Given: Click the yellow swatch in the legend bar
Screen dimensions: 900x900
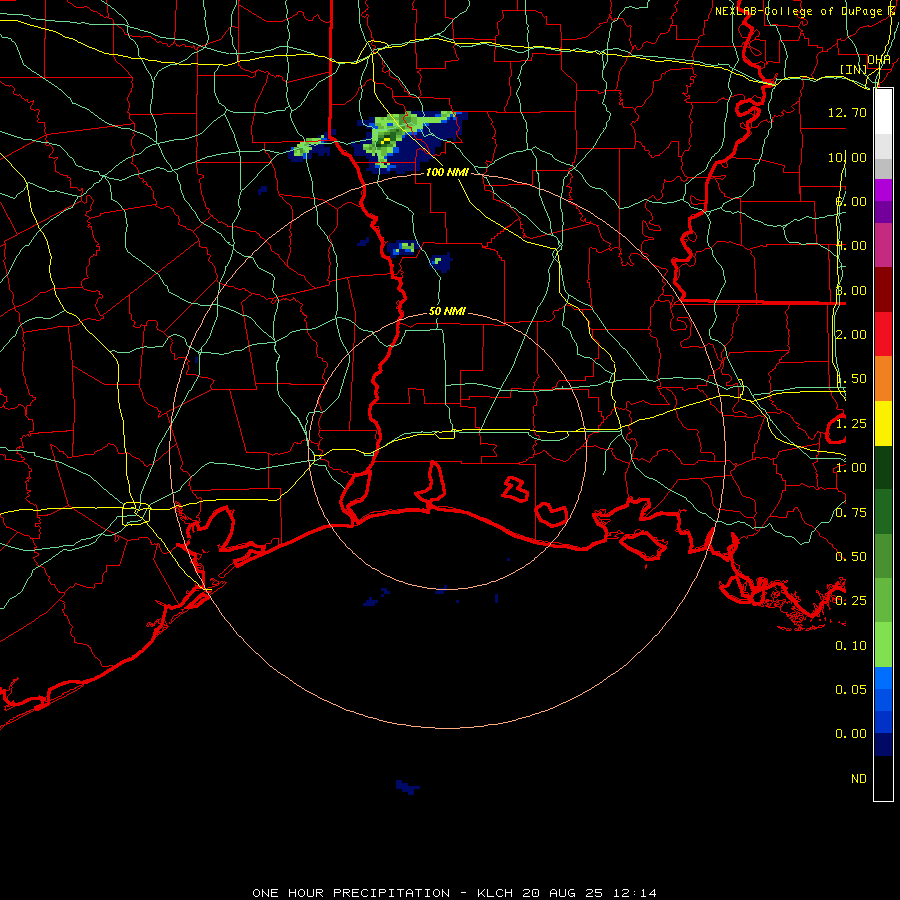Looking at the screenshot, I should [883, 423].
